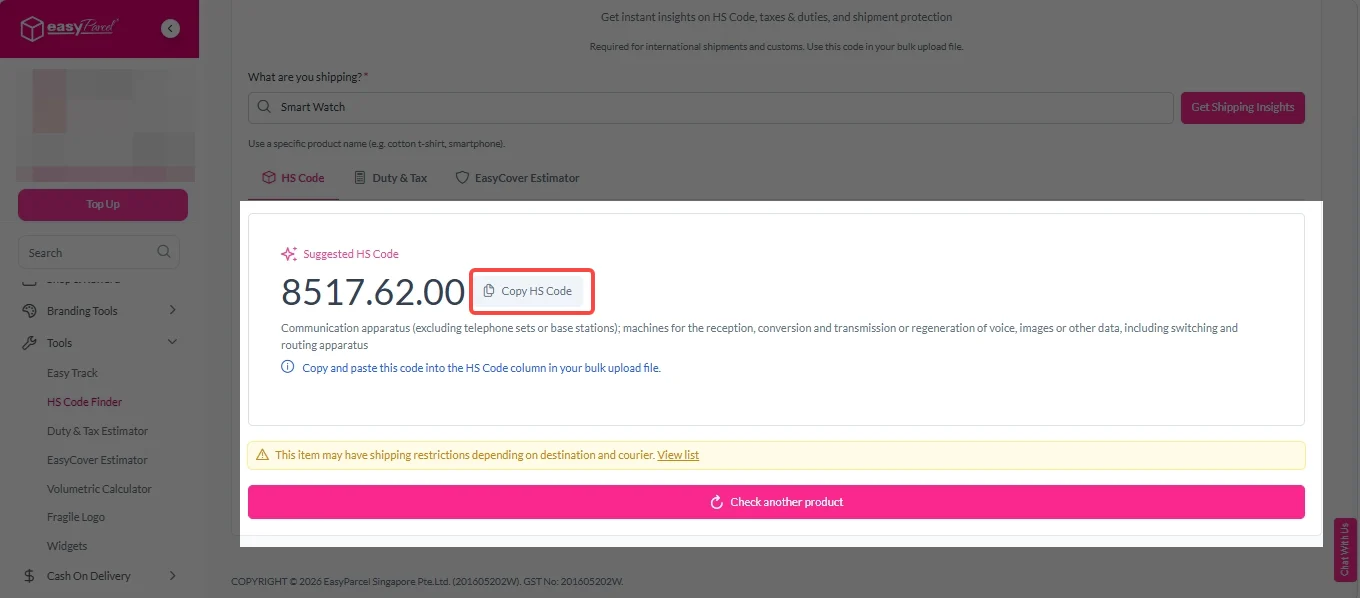Viewport: 1360px width, 598px height.
Task: Click Check another product button
Action: pos(776,502)
